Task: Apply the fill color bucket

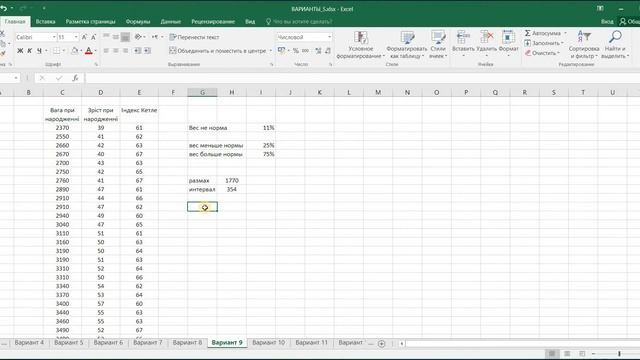Action: click(74, 51)
